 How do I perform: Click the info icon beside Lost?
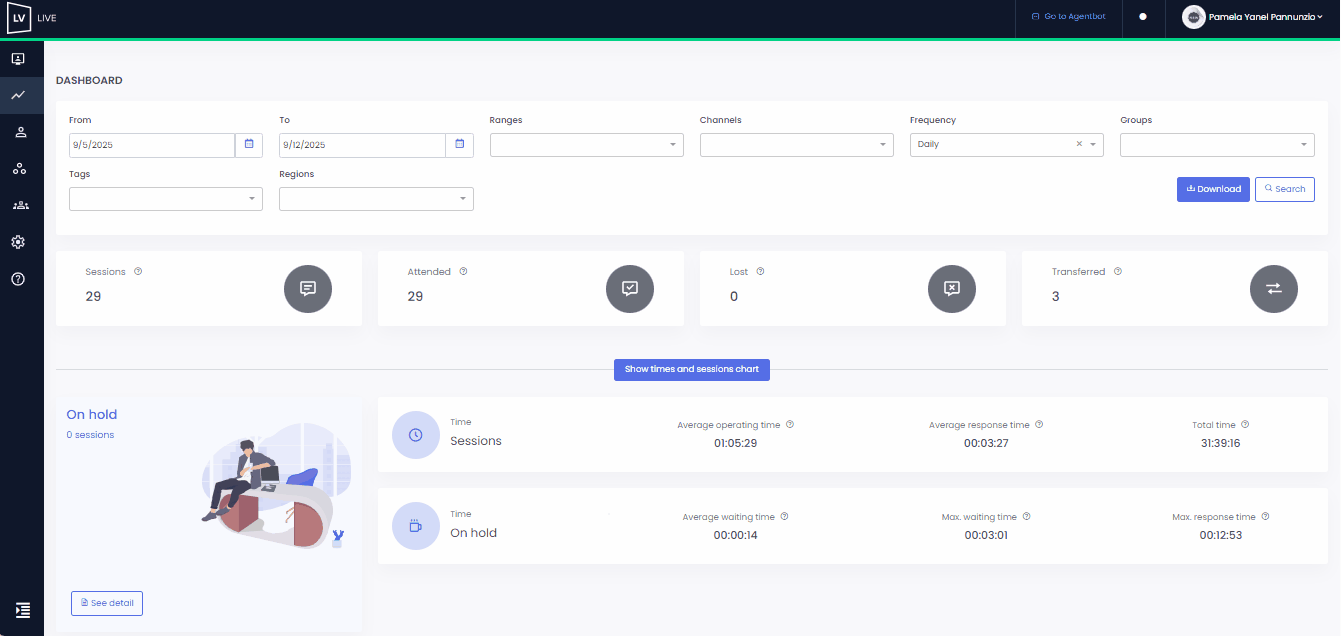coord(761,271)
